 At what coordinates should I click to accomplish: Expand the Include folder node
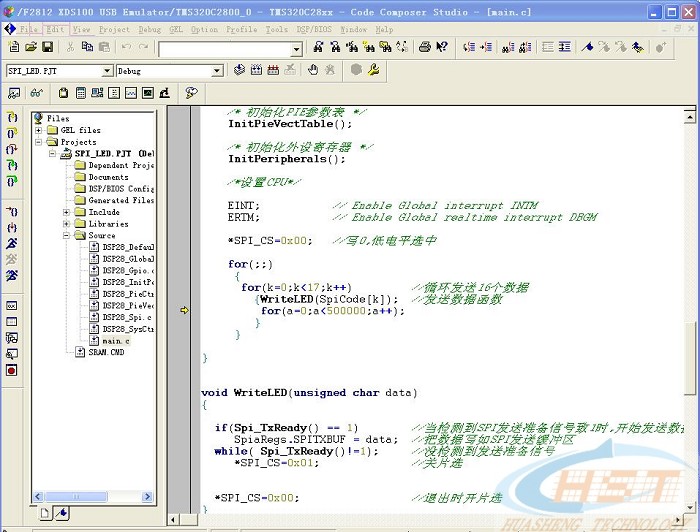[x=67, y=212]
